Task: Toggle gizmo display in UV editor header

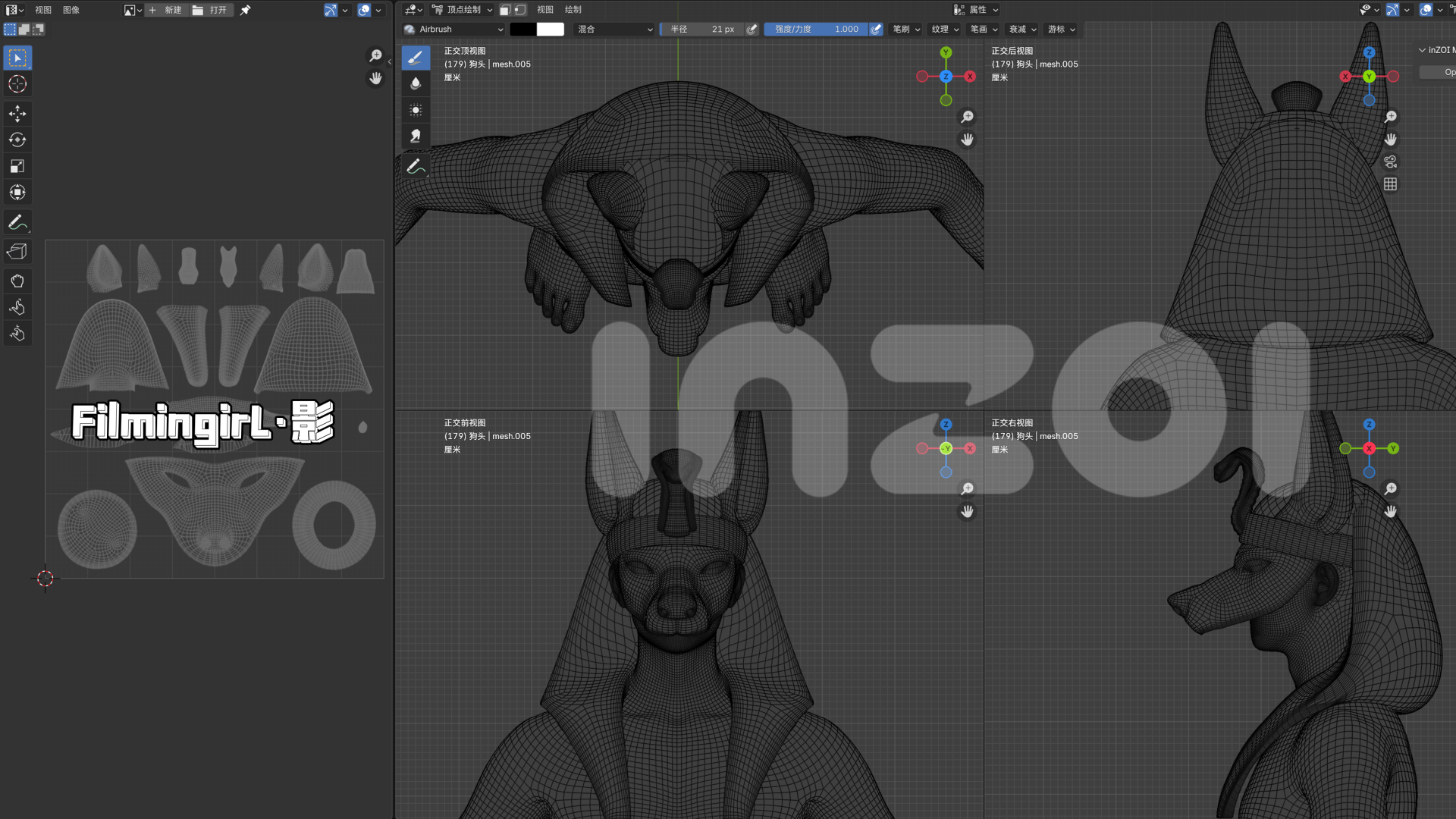Action: [x=331, y=10]
